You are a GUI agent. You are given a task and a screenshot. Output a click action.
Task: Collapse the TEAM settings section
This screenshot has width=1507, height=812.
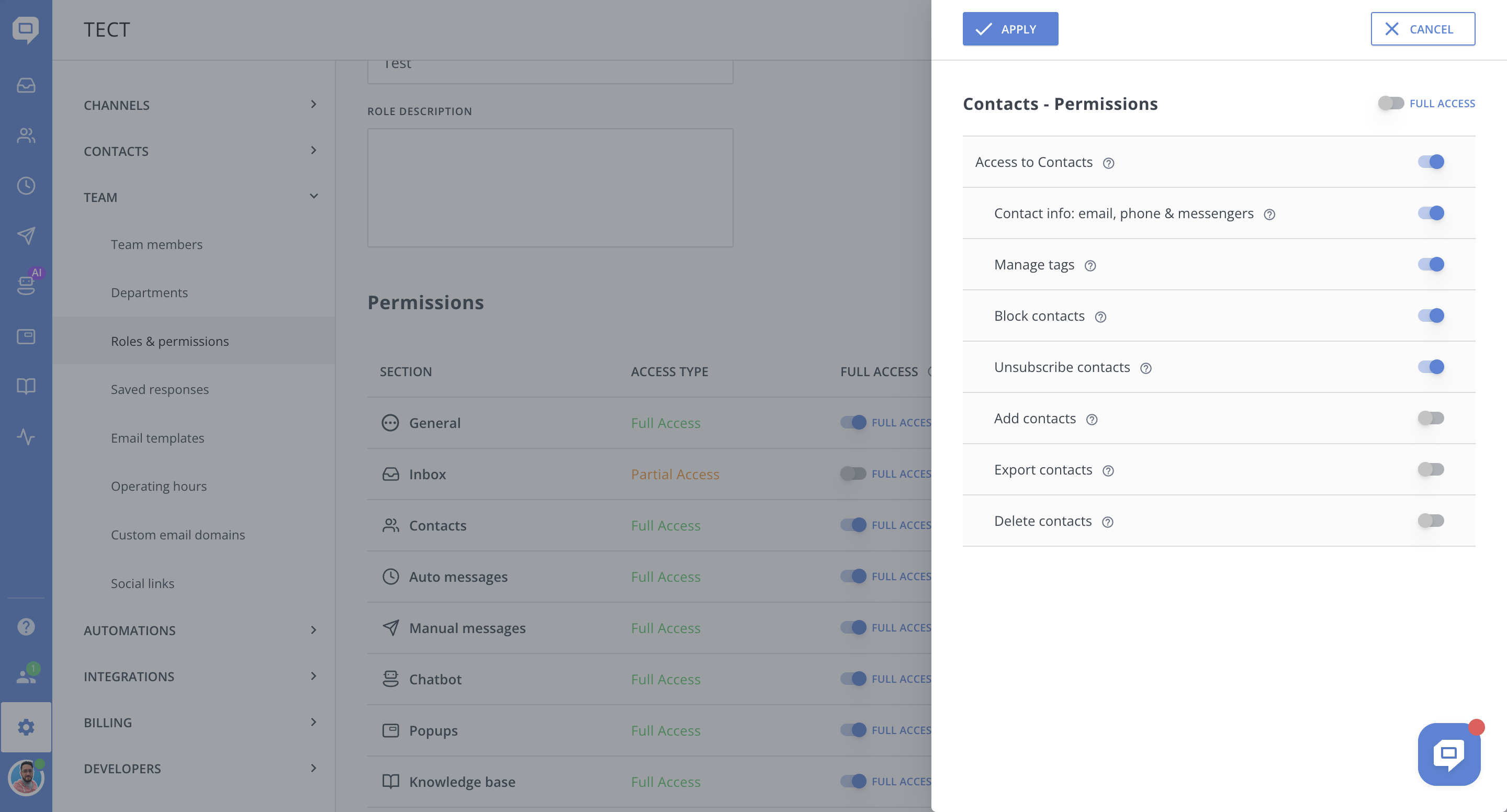pos(199,197)
